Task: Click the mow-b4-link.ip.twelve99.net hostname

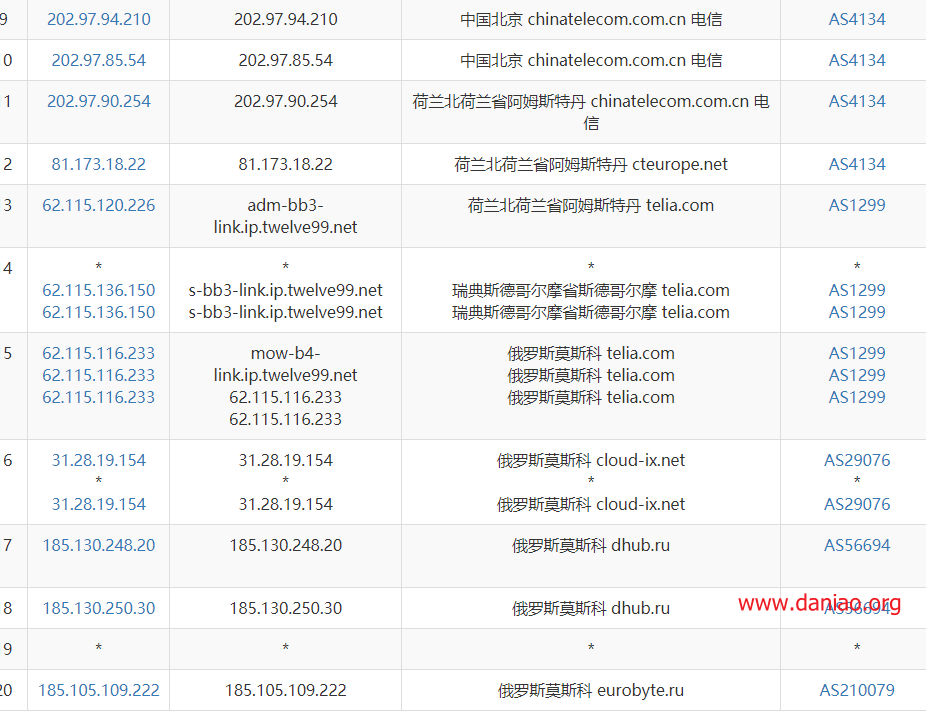Action: pos(286,364)
